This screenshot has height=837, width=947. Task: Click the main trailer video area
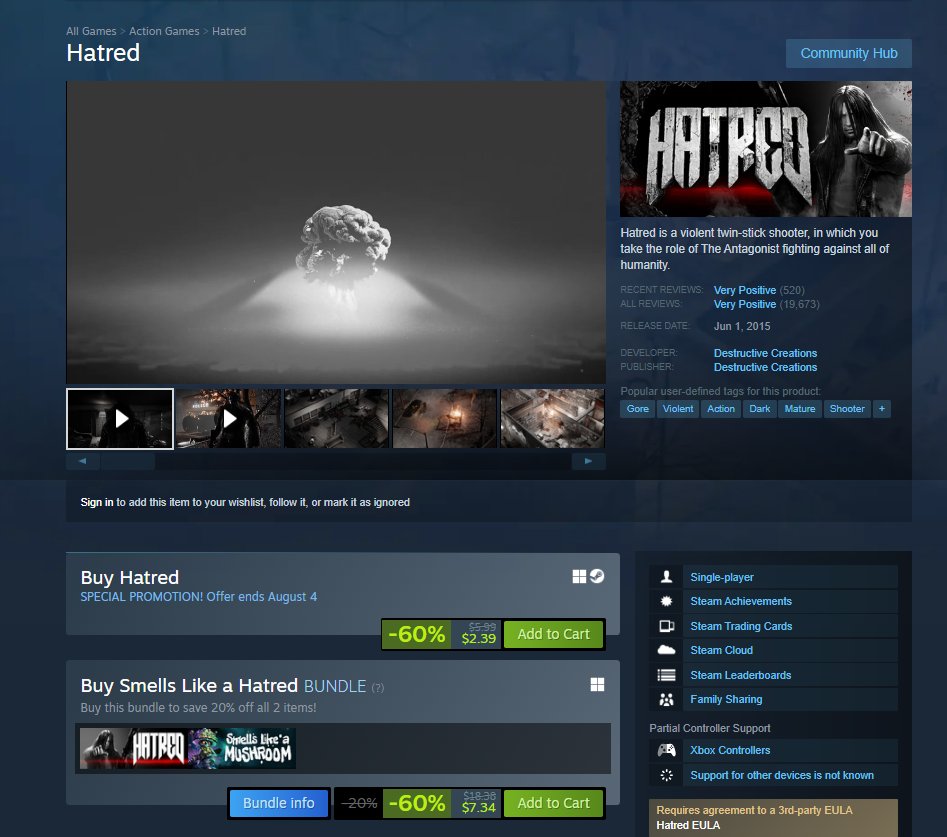pyautogui.click(x=336, y=232)
